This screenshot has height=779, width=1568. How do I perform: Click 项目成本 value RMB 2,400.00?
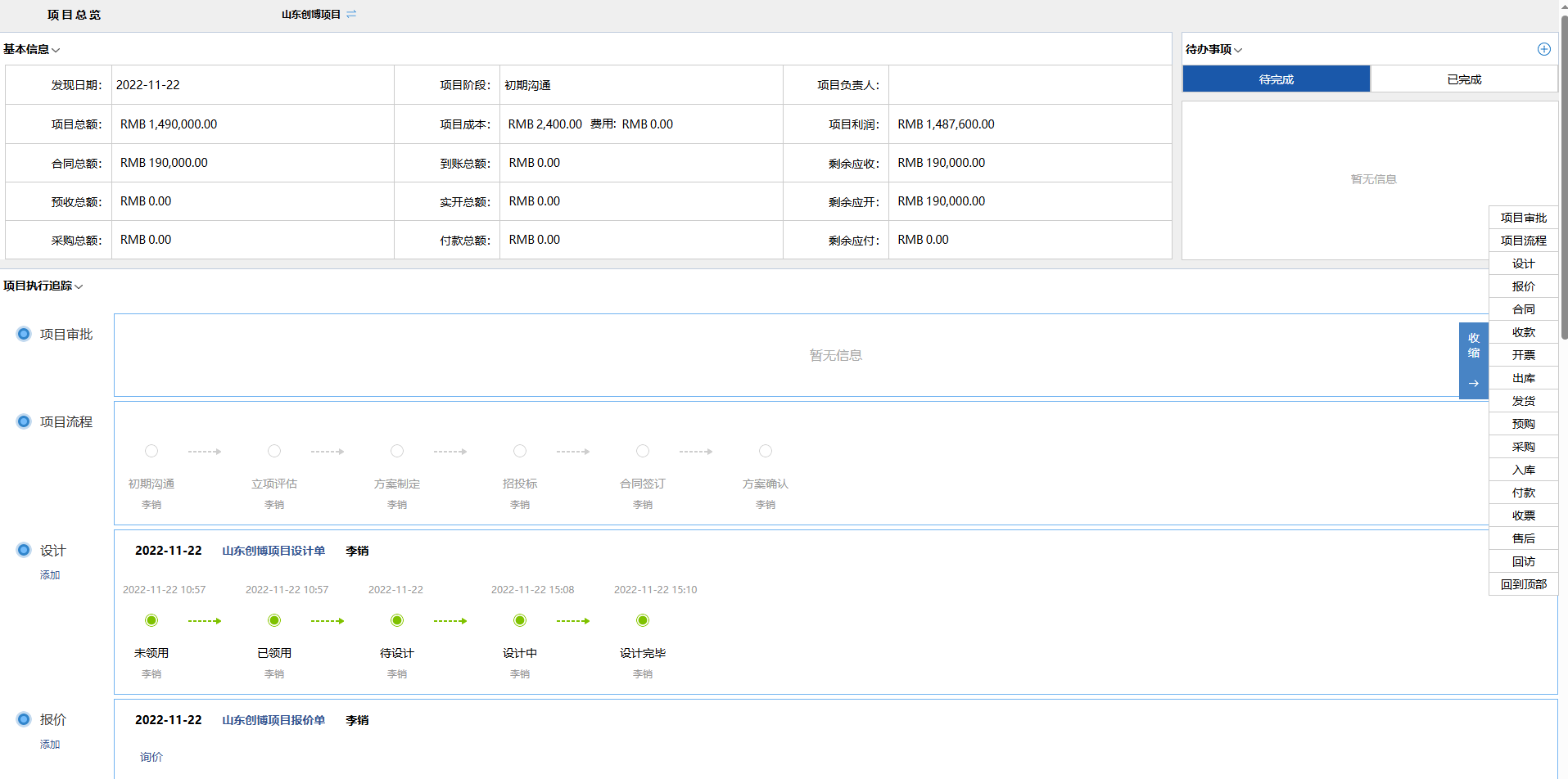tap(545, 124)
